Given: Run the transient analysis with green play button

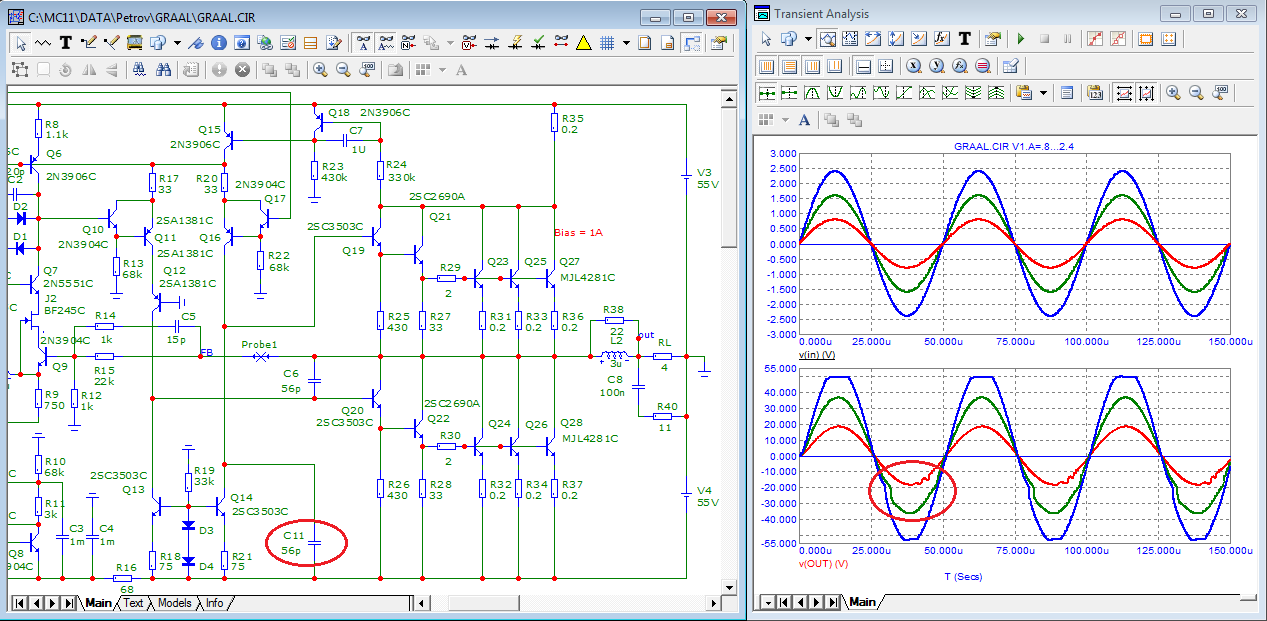Looking at the screenshot, I should (1020, 39).
